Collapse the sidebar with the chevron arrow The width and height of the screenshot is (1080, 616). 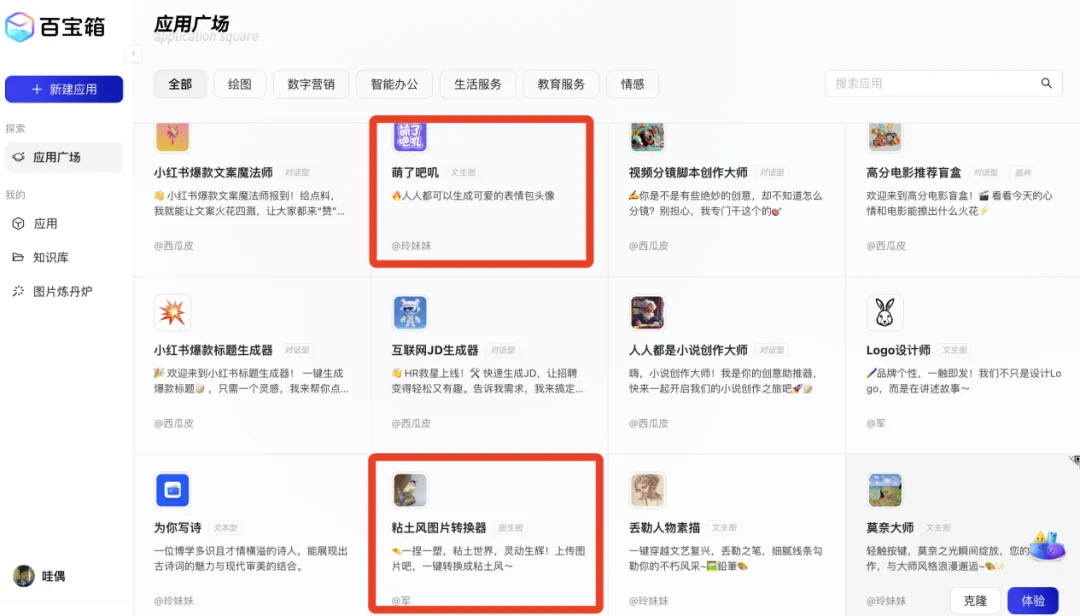point(134,53)
